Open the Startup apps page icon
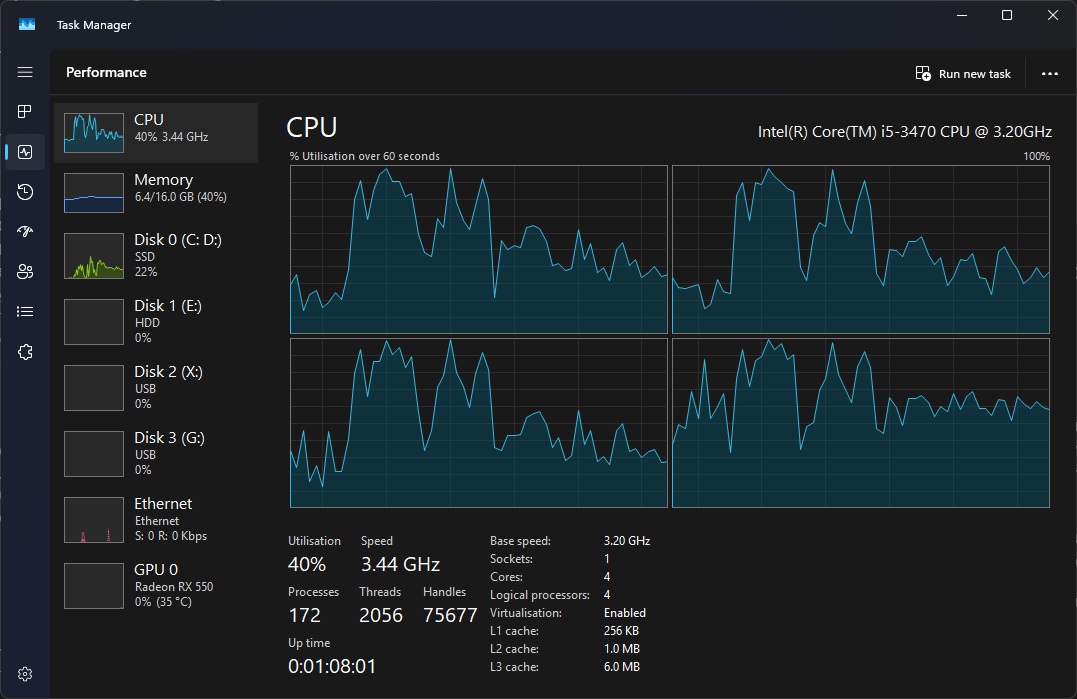Viewport: 1077px width, 699px height. (25, 232)
